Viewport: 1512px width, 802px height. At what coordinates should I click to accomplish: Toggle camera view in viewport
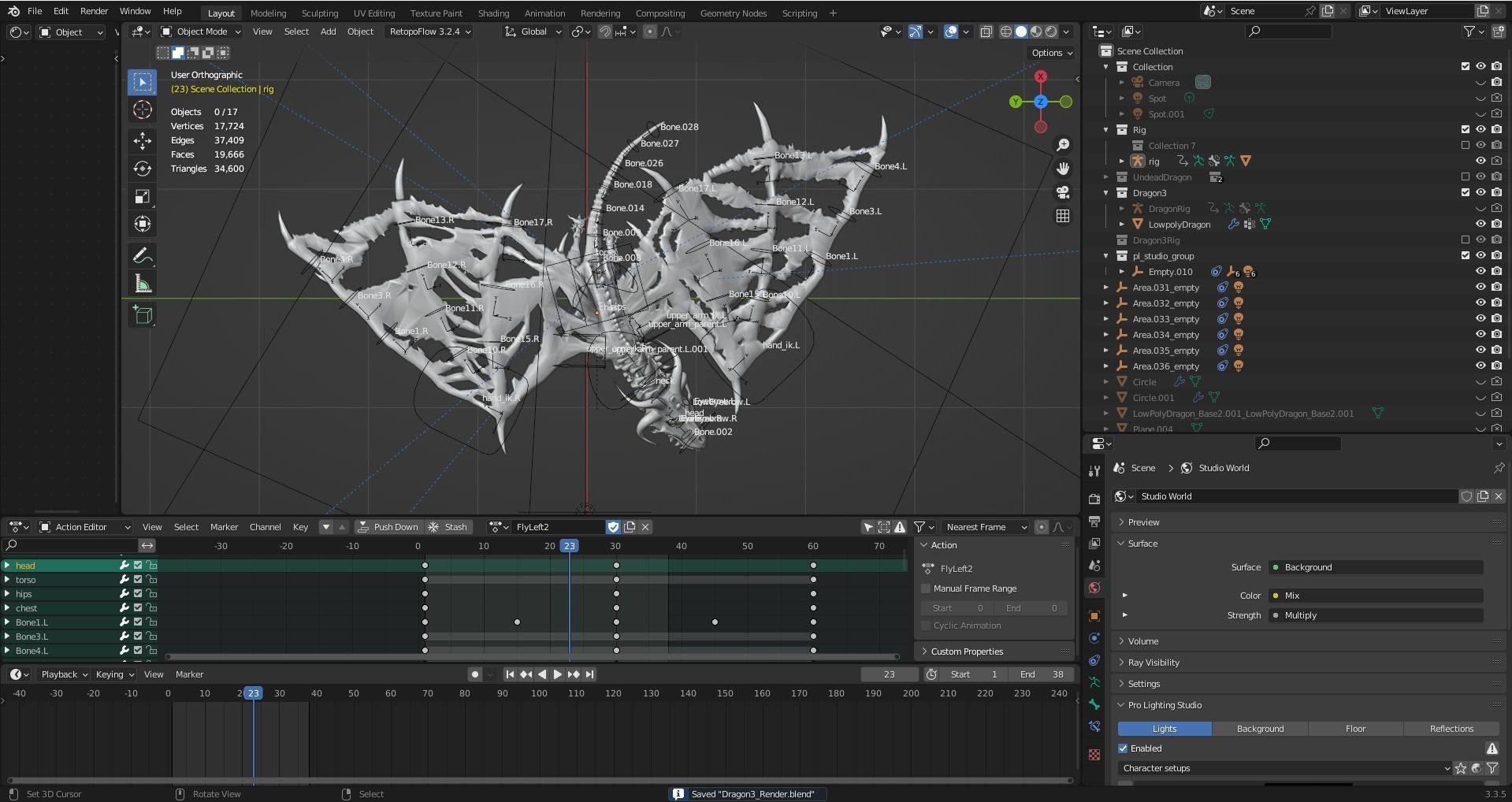pos(1063,193)
